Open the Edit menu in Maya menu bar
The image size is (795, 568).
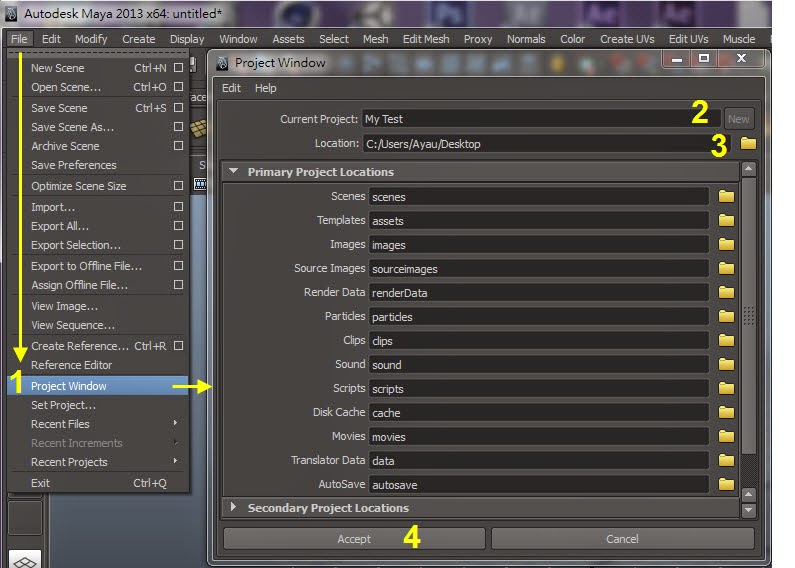point(51,39)
